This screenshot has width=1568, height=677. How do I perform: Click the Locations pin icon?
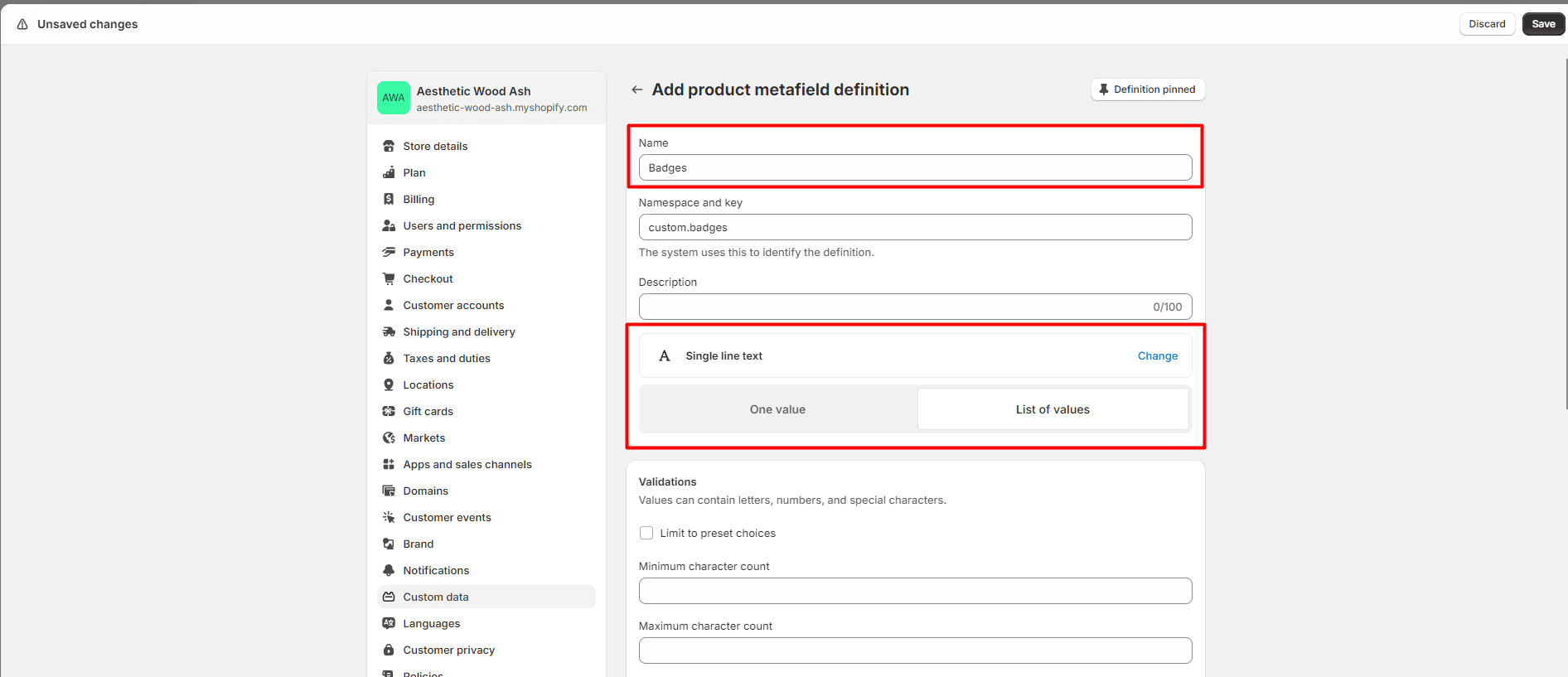389,384
